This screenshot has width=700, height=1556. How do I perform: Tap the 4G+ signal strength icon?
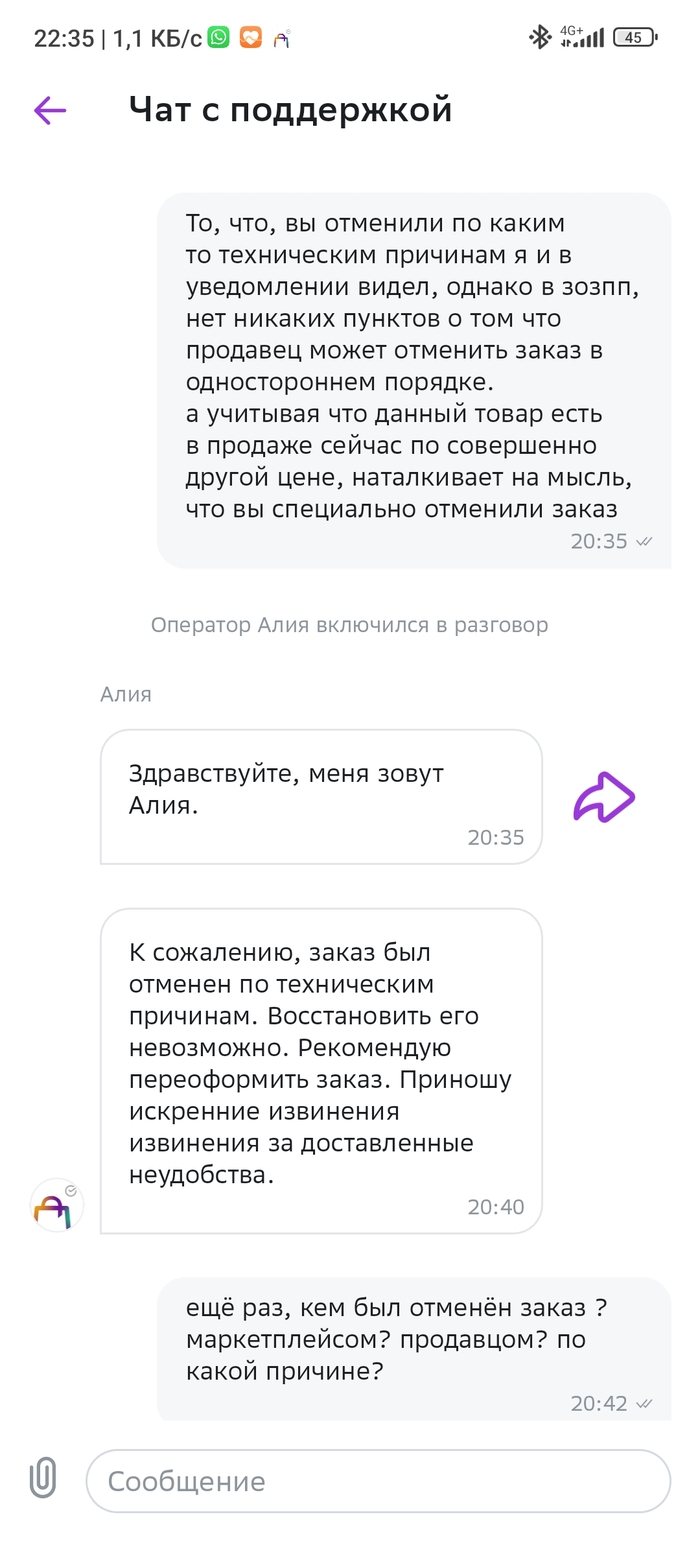(582, 38)
